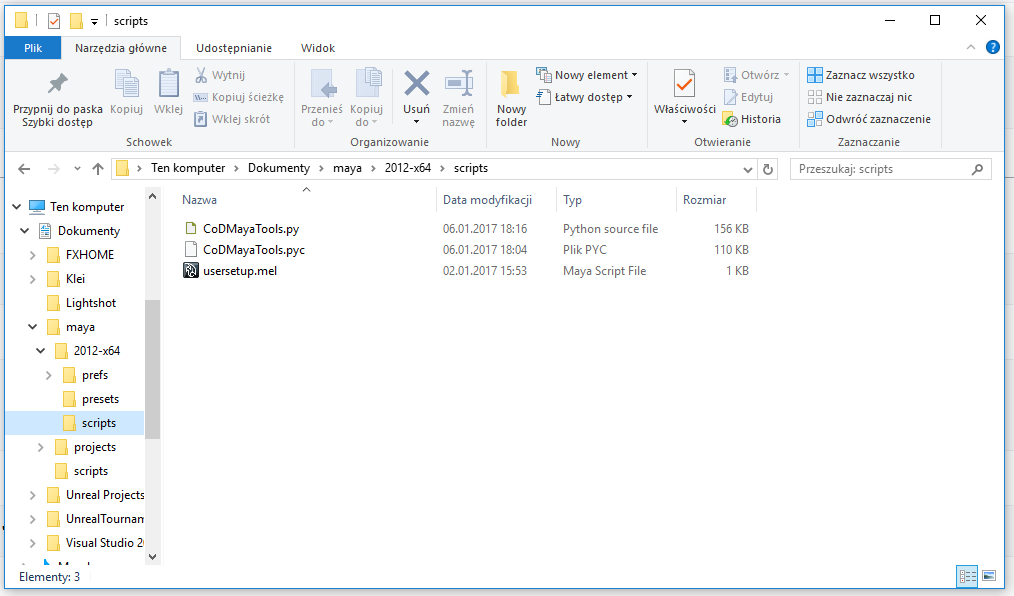Click the Właściwości checkmark icon

[684, 84]
